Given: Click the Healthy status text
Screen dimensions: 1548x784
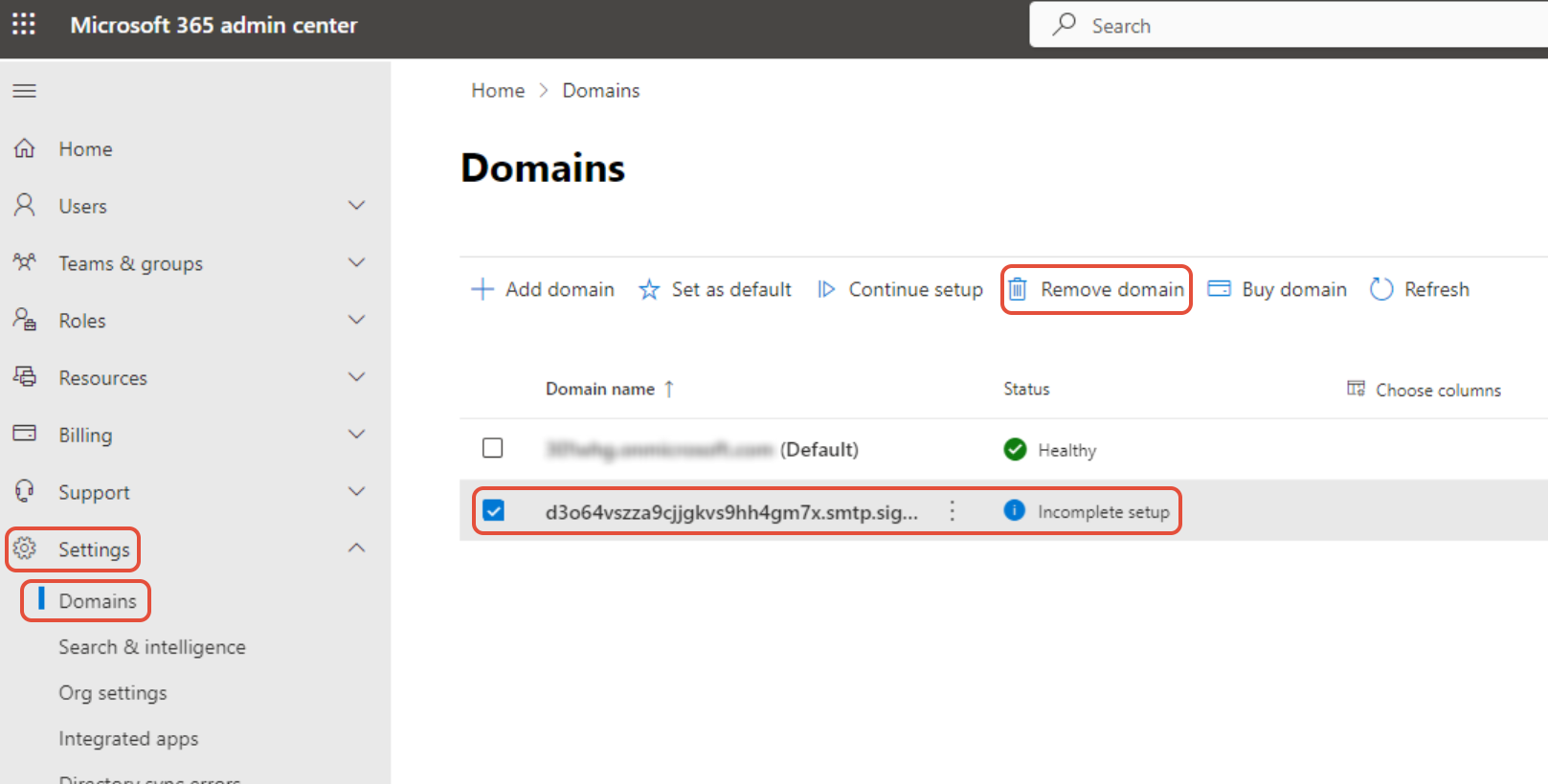Looking at the screenshot, I should tap(1067, 450).
